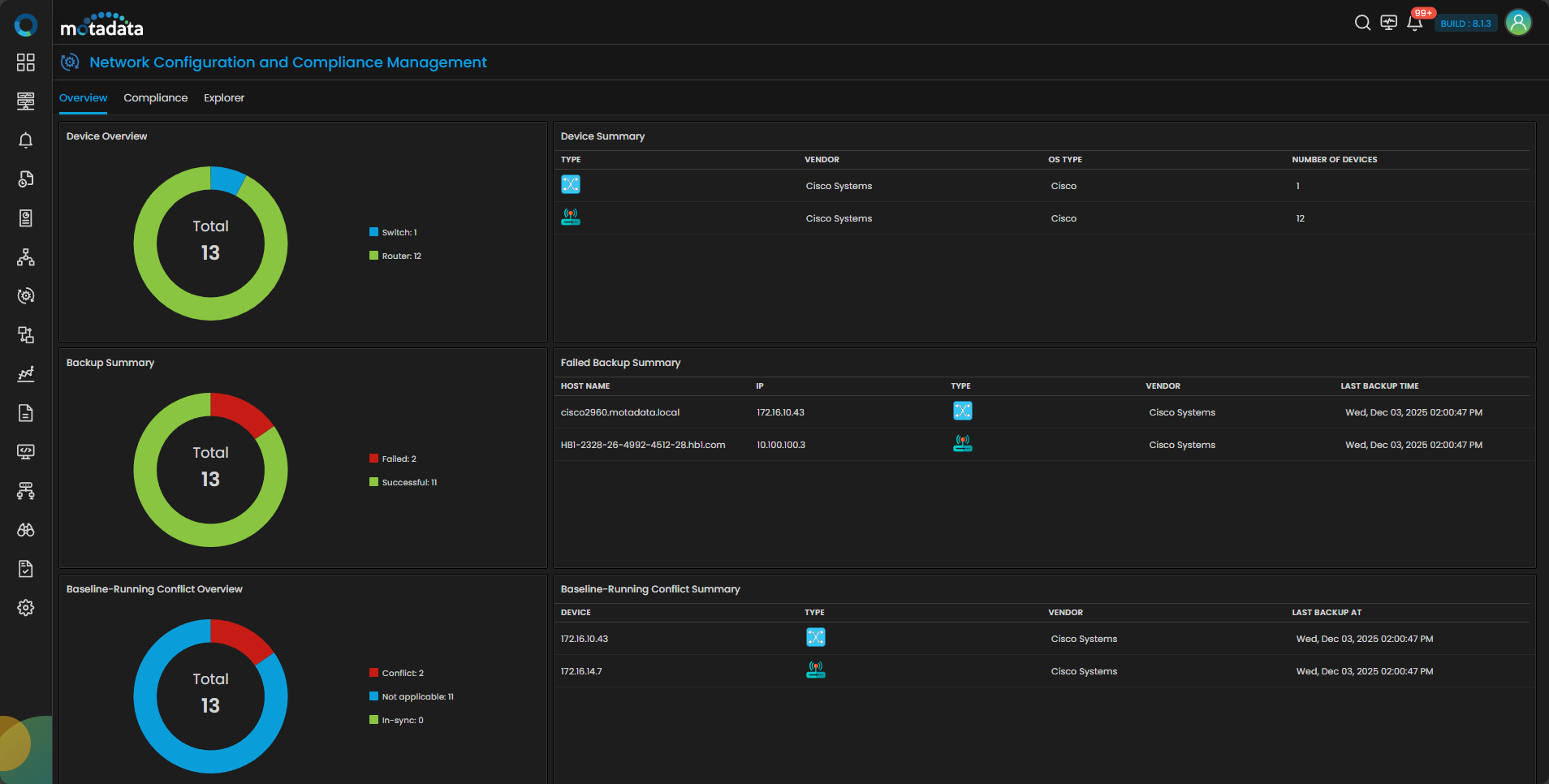Open notifications bell with 99+ badge
The width and height of the screenshot is (1549, 784).
[1414, 23]
